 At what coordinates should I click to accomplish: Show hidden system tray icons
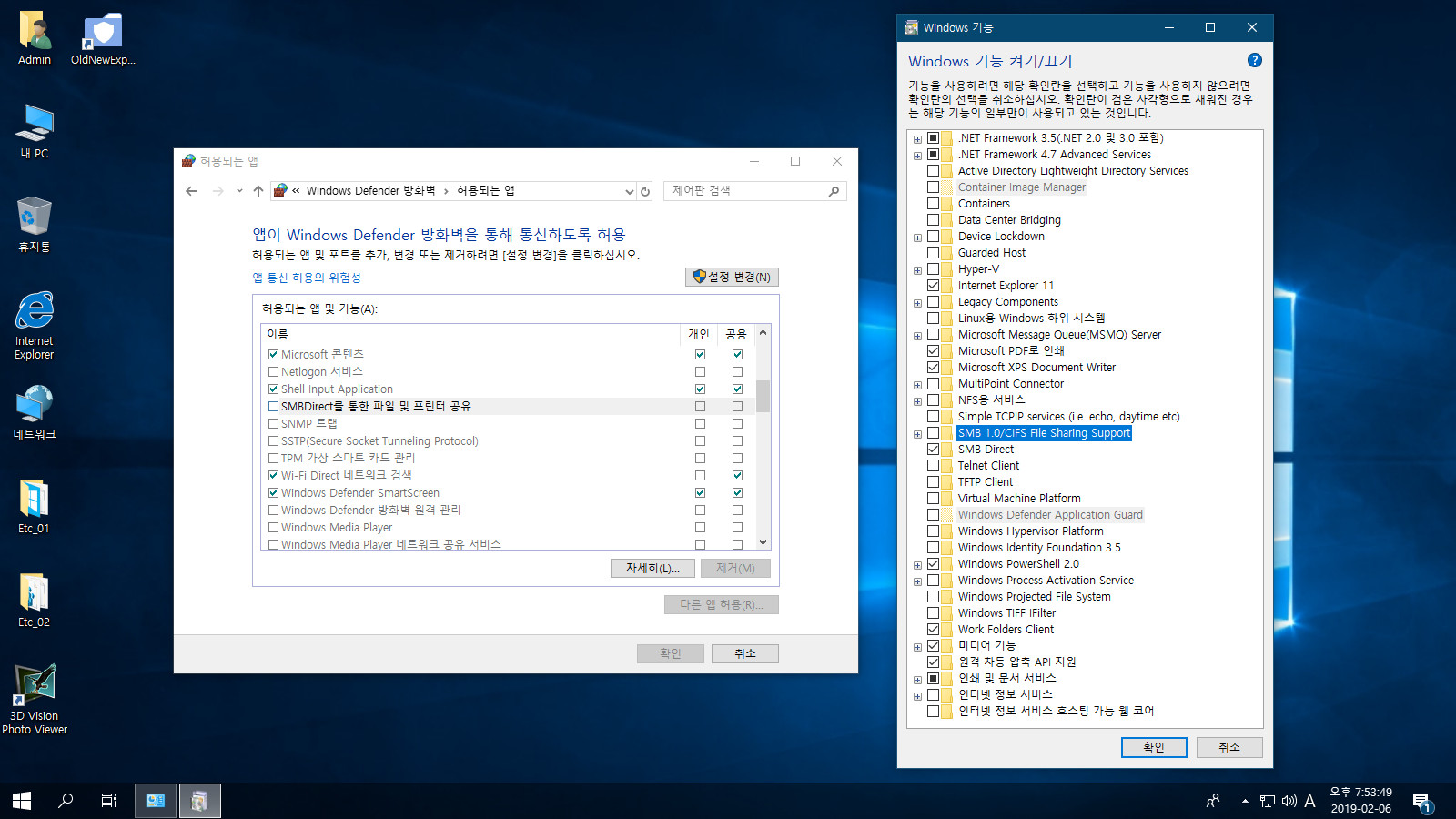pyautogui.click(x=1245, y=801)
